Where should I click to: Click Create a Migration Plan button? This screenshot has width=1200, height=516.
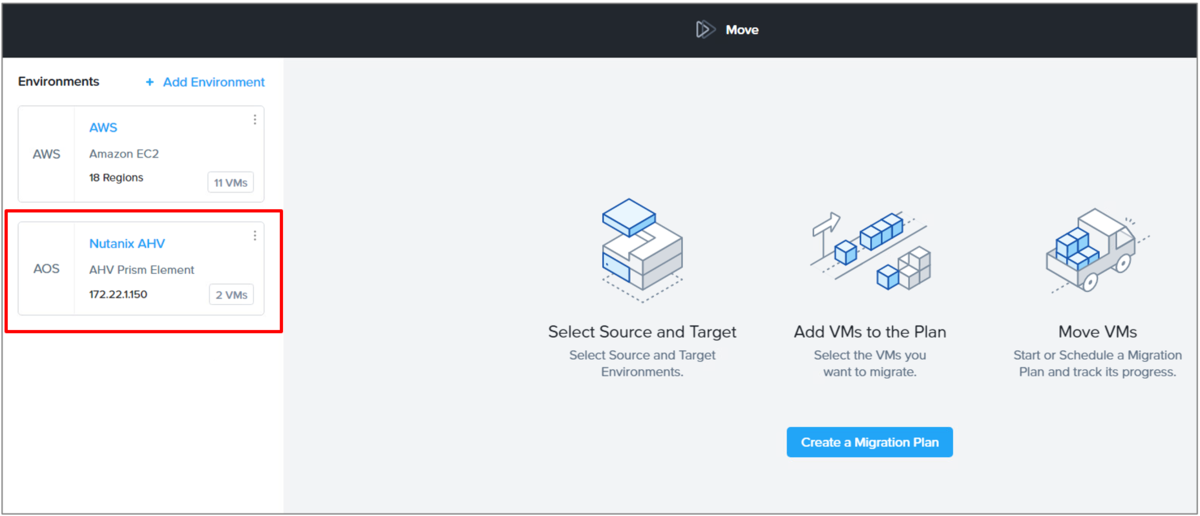[x=870, y=442]
